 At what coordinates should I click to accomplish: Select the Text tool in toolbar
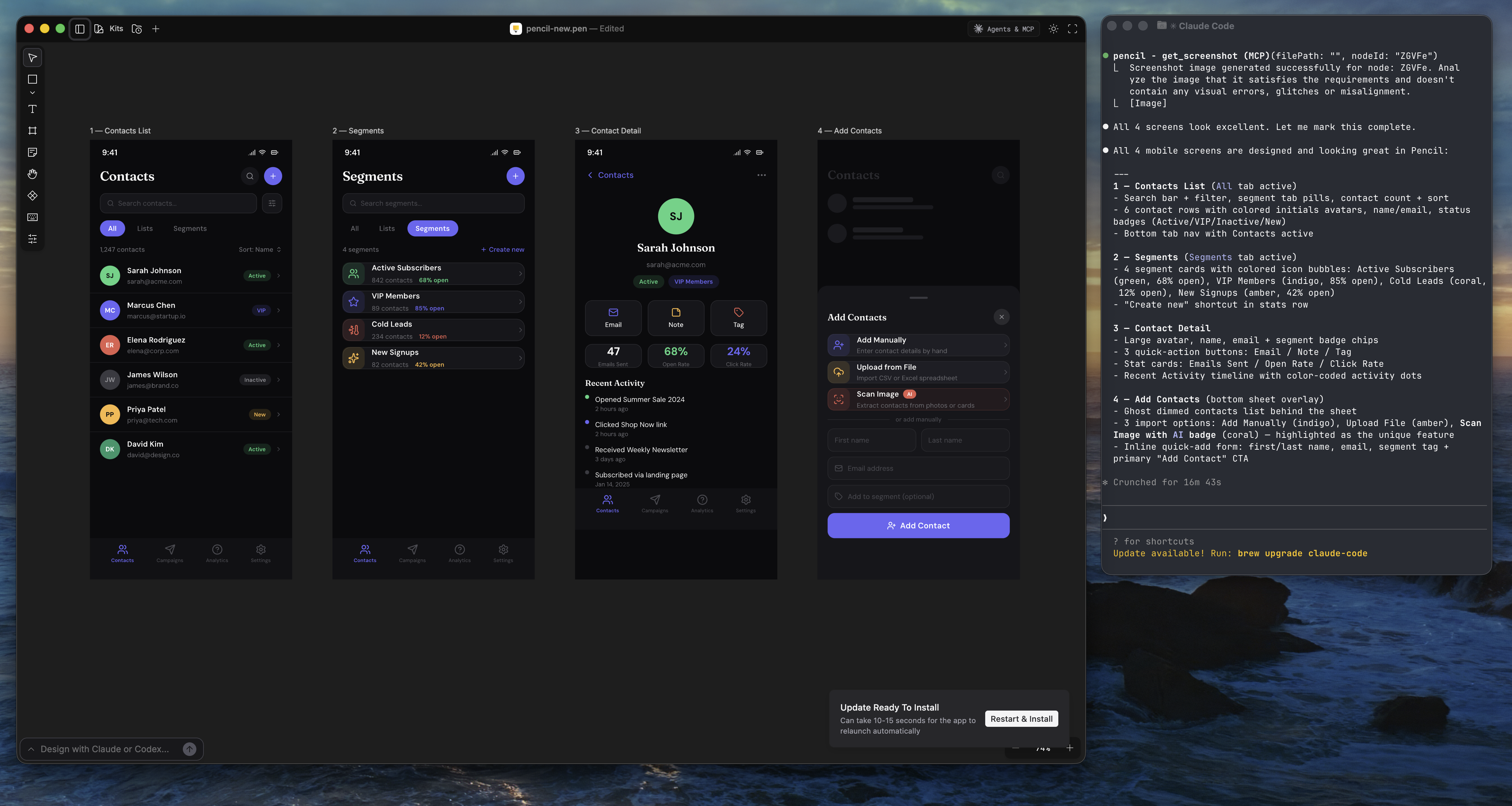coord(32,109)
